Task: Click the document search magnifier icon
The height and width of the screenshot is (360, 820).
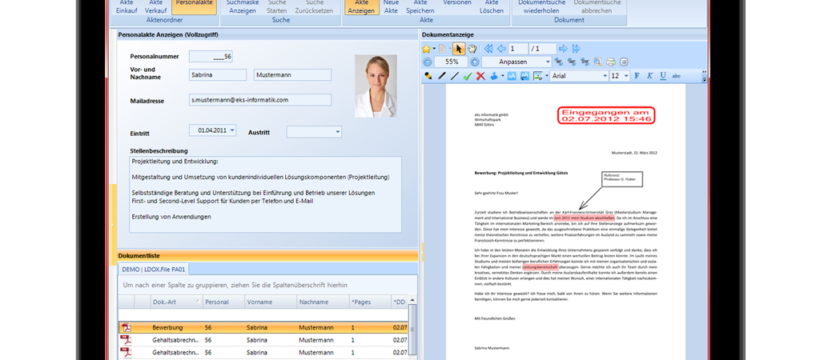Action: point(598,62)
